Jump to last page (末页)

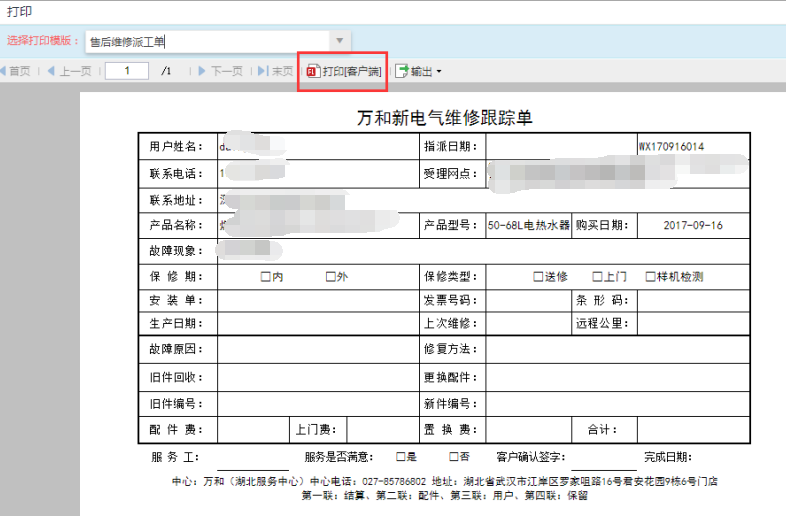(275, 72)
